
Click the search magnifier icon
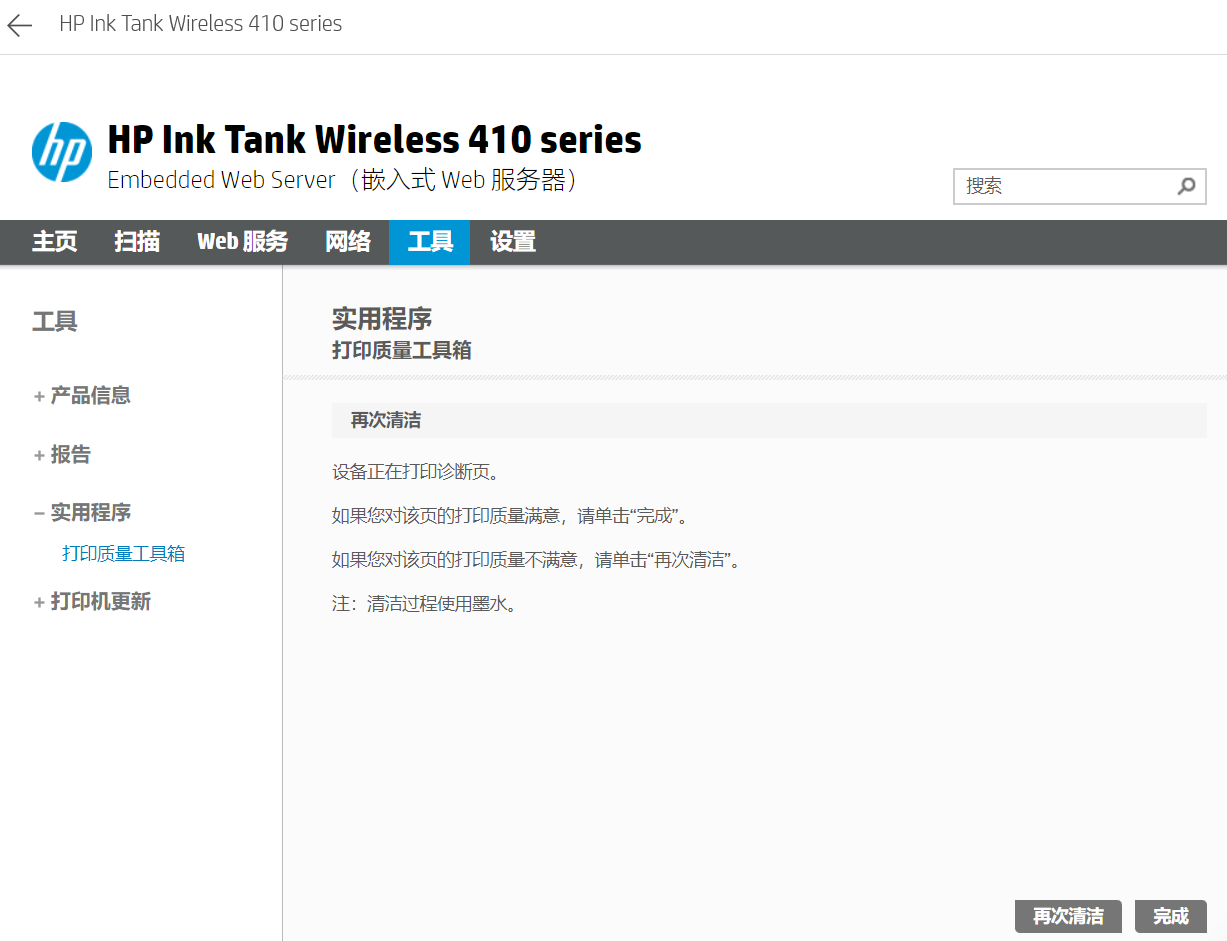(x=1186, y=186)
